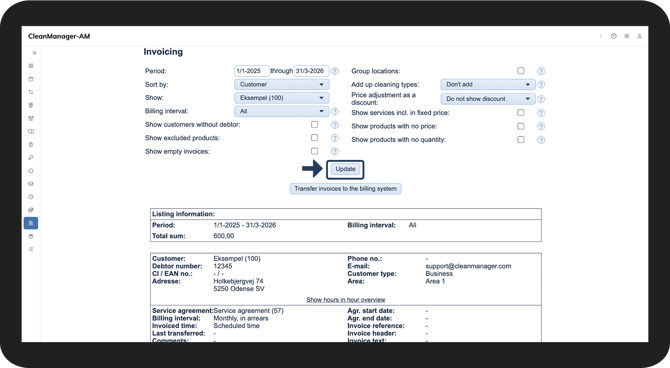Check the Show empty invoices box
Screen dimensions: 670x368
pos(314,151)
